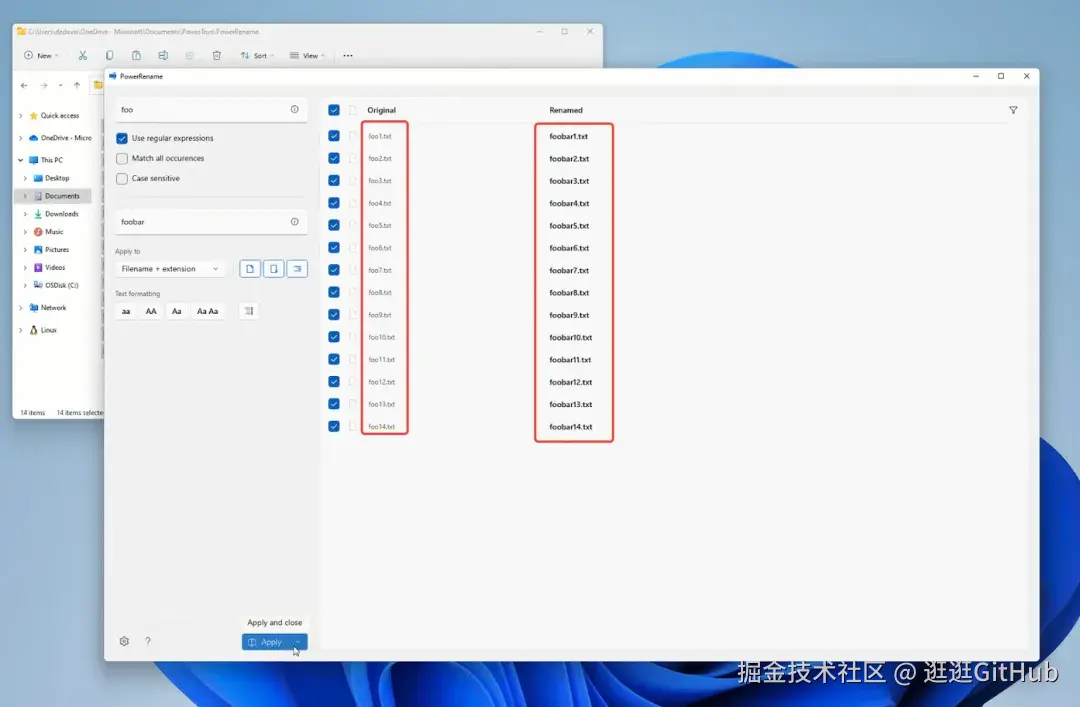Viewport: 1080px width, 707px height.
Task: Select Desktop in the navigation tree
Action: [57, 178]
